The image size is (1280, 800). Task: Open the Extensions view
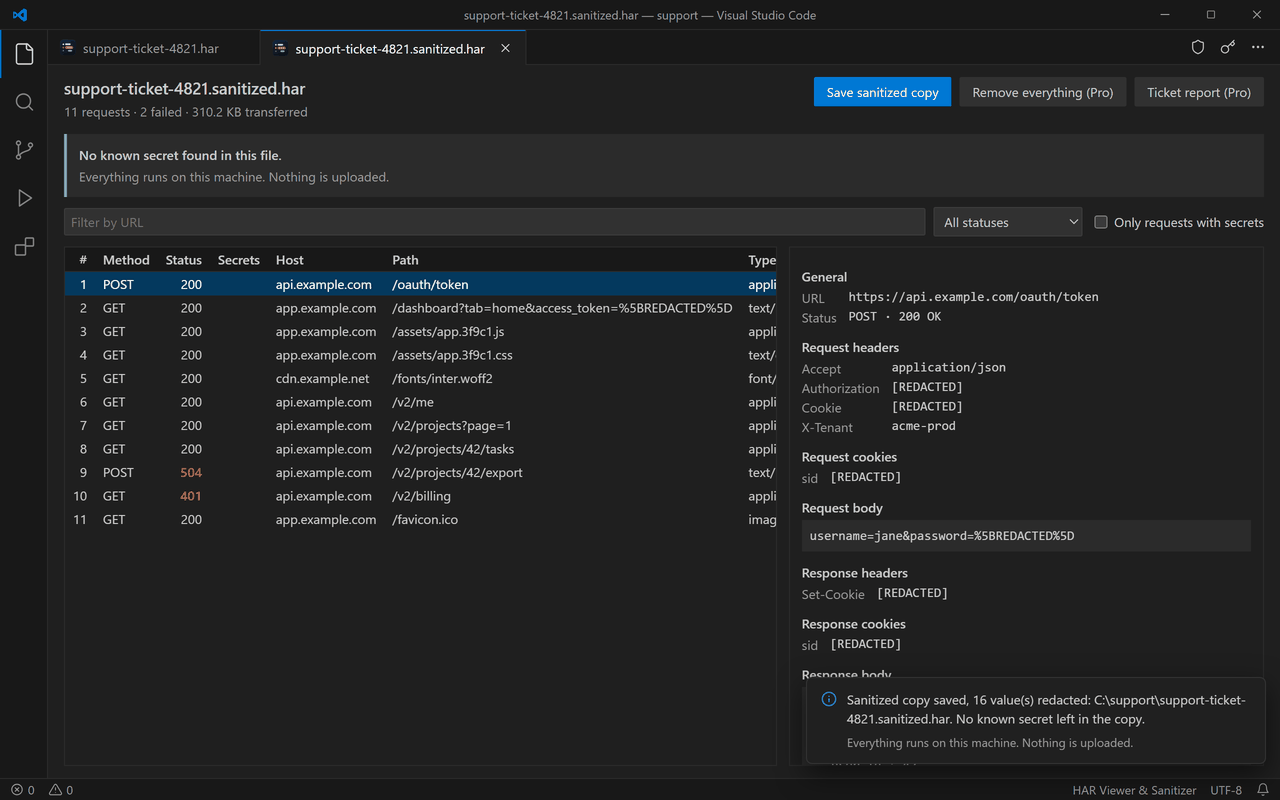click(24, 246)
